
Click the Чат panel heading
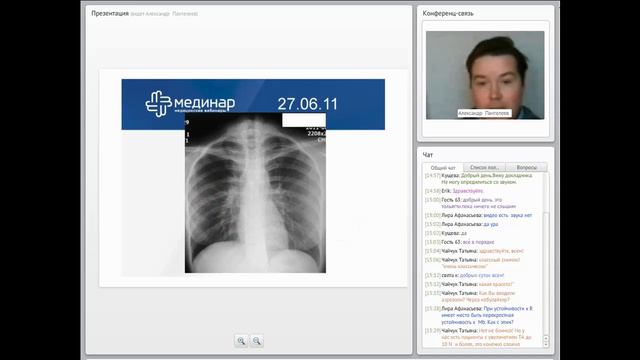(x=428, y=155)
